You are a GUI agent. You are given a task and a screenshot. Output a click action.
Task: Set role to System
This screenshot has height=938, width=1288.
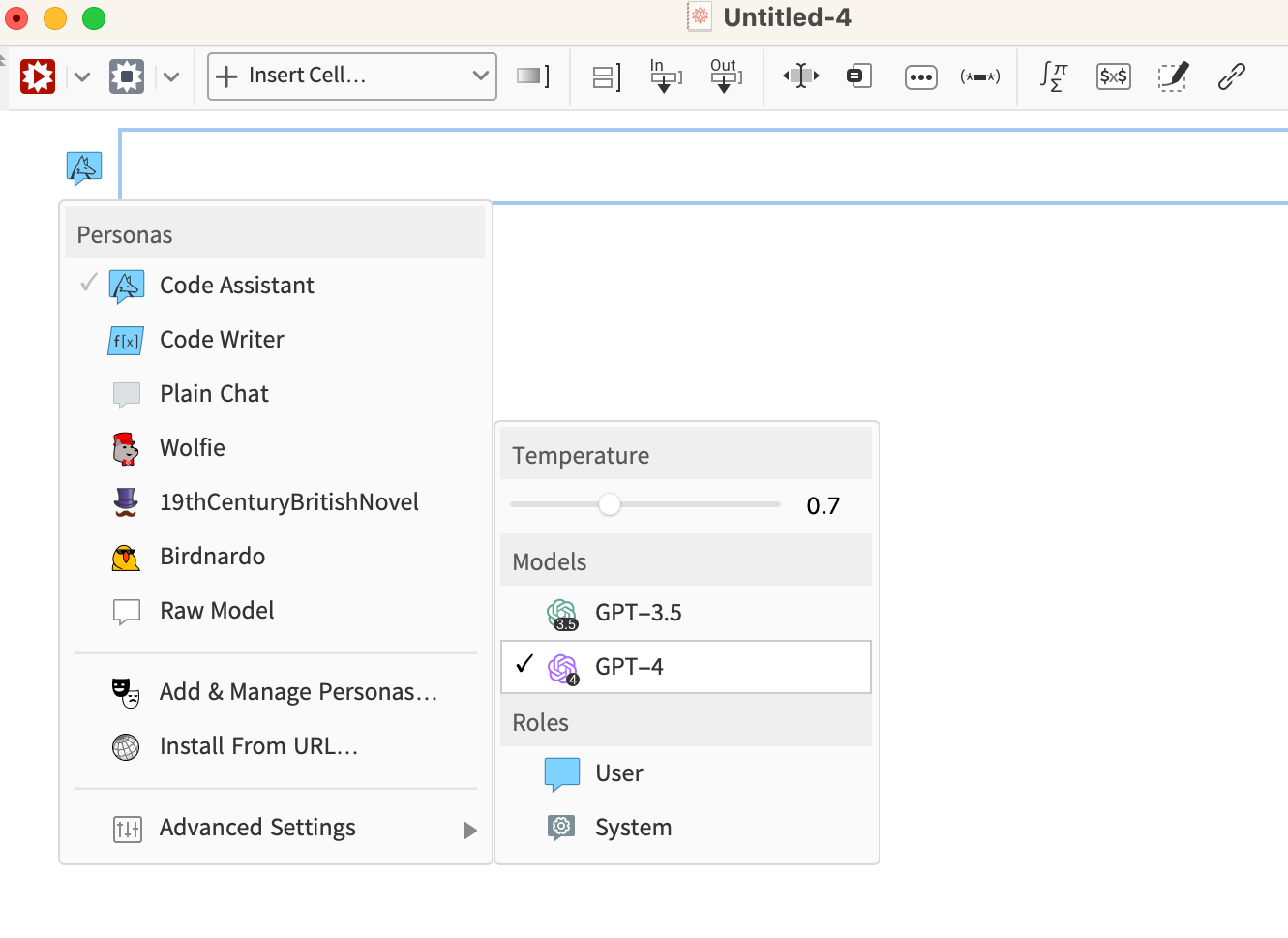[x=686, y=828]
